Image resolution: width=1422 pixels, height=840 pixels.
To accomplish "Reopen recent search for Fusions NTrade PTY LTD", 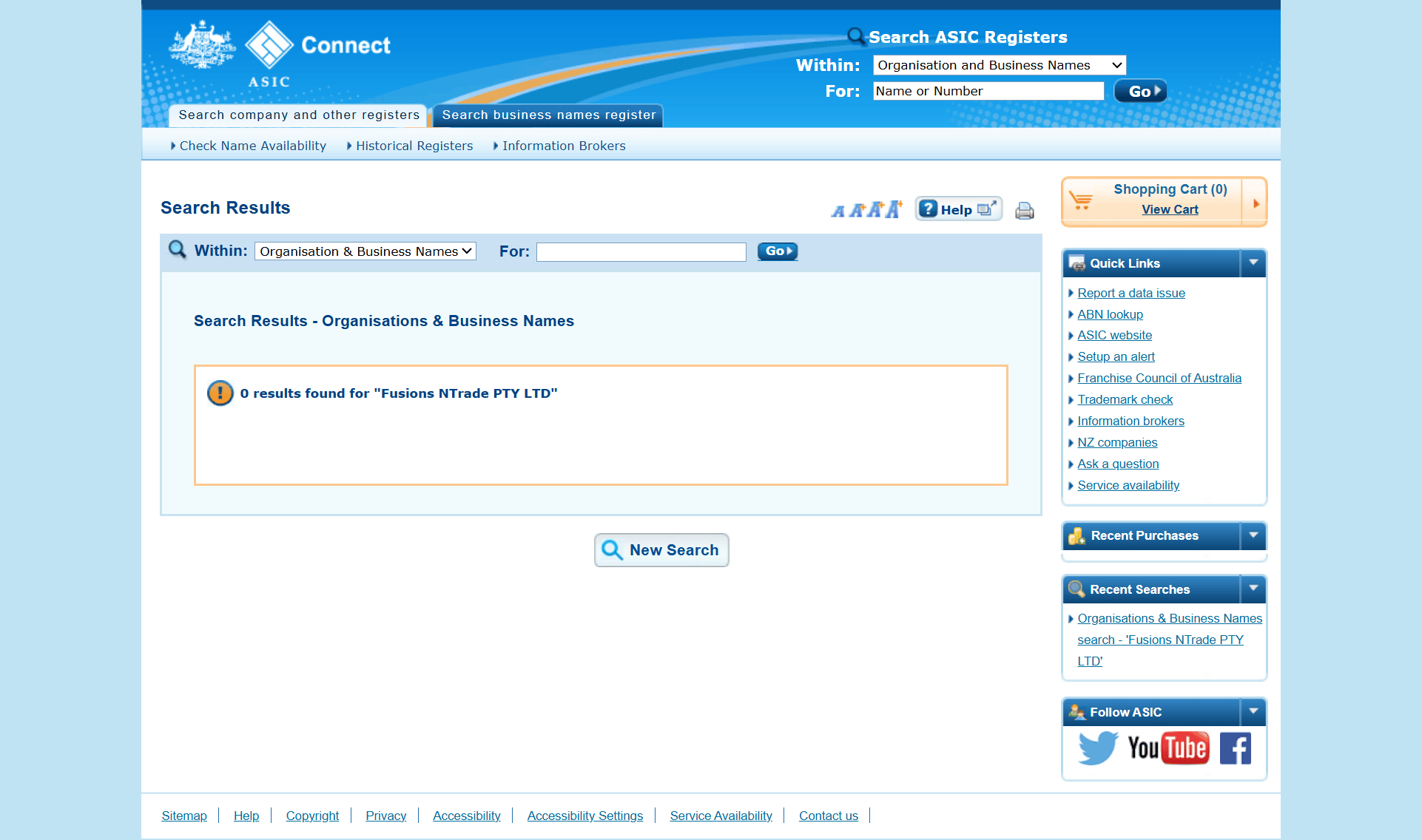I will [1170, 640].
